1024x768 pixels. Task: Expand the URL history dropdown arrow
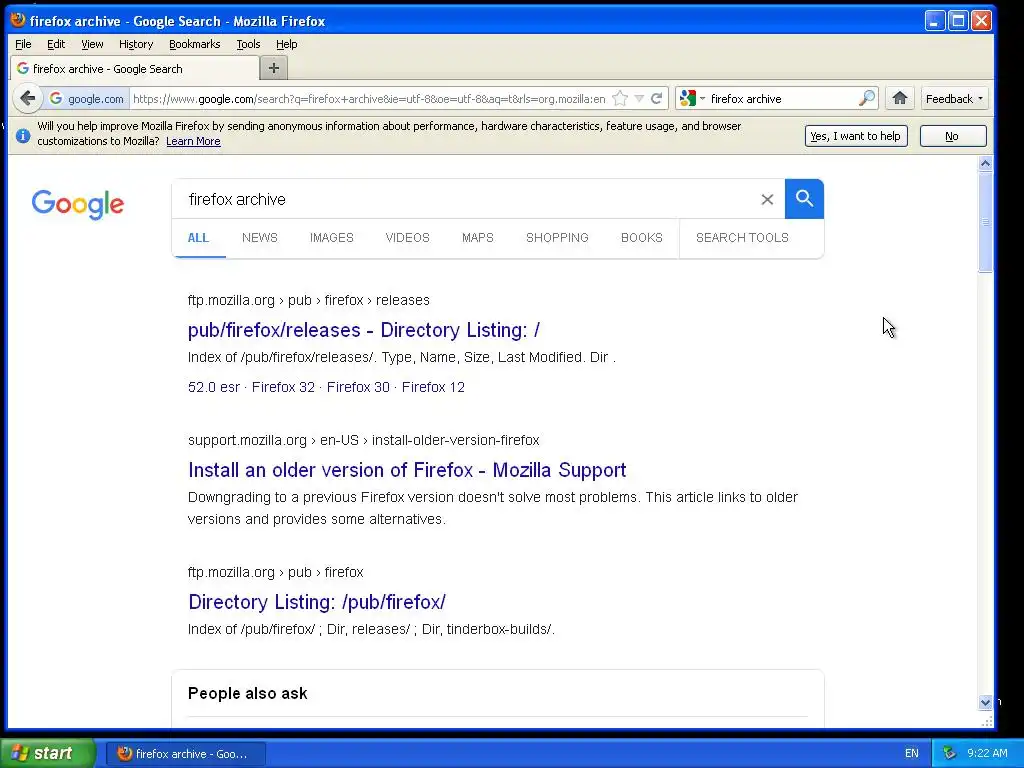coord(639,99)
